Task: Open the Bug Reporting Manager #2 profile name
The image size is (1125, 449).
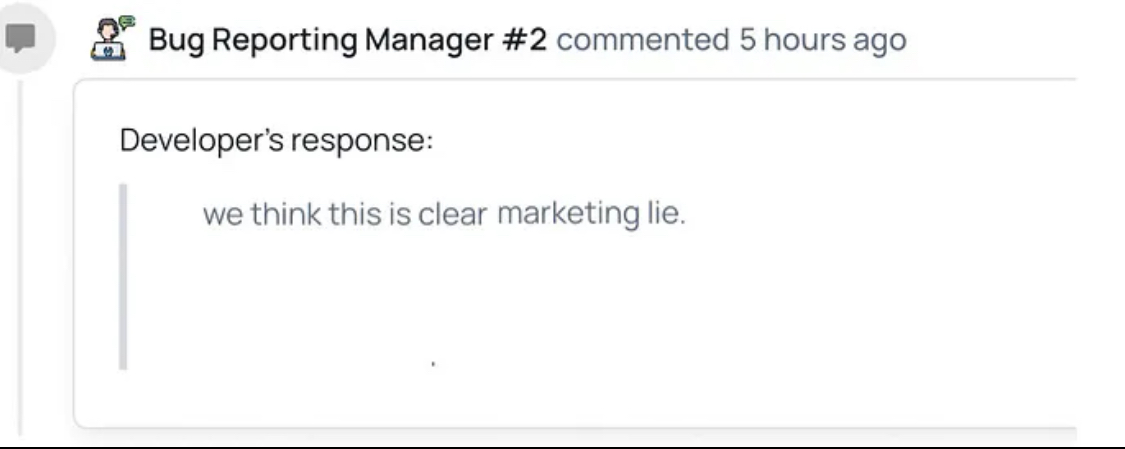Action: point(348,41)
